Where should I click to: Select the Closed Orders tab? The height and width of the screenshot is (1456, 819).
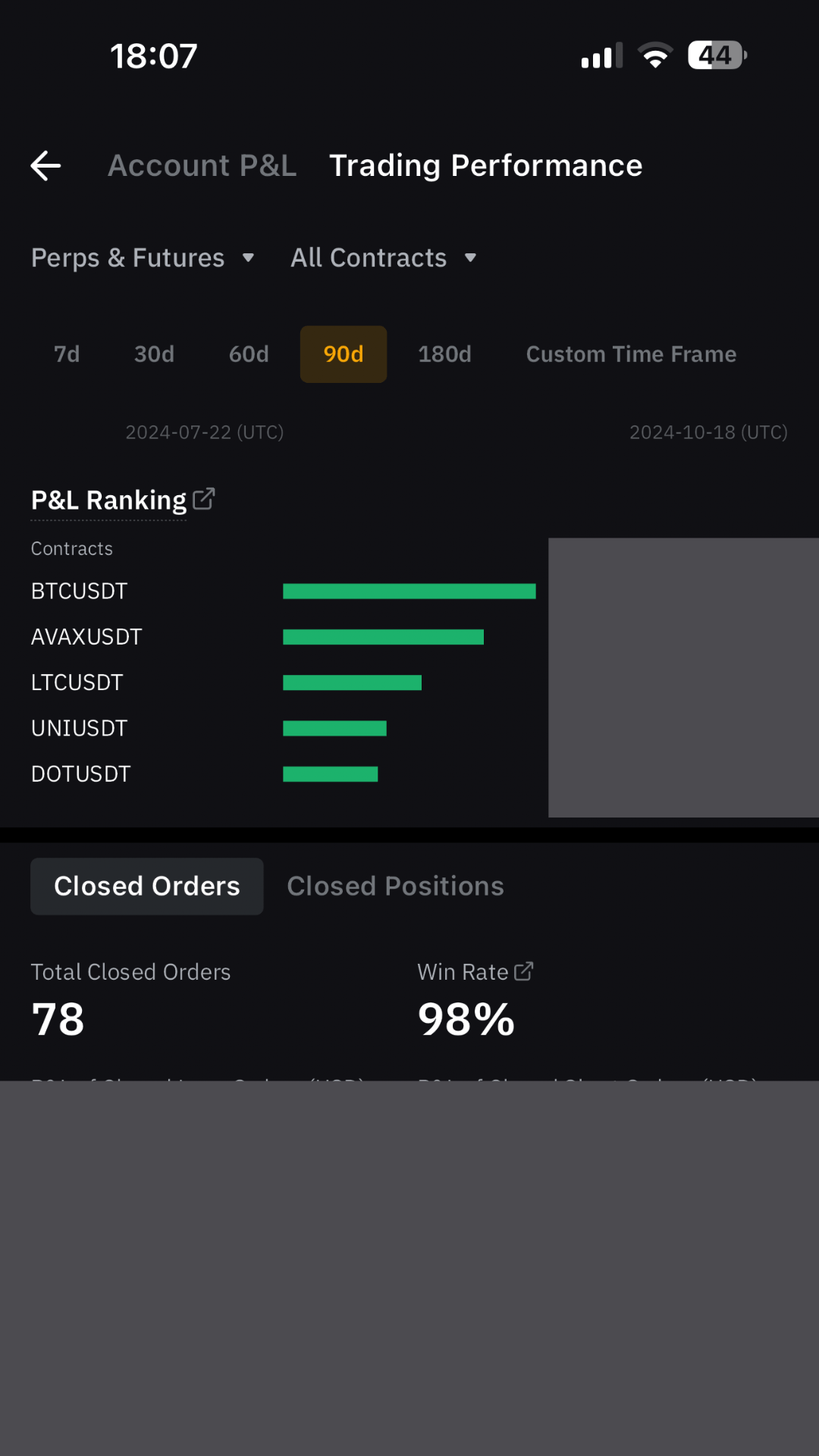[x=147, y=886]
